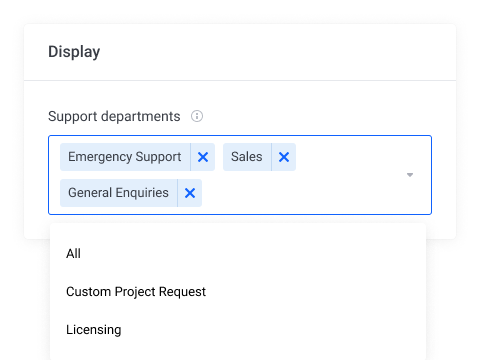Remove the General Enquiries tag
This screenshot has width=480, height=360.
coord(190,193)
